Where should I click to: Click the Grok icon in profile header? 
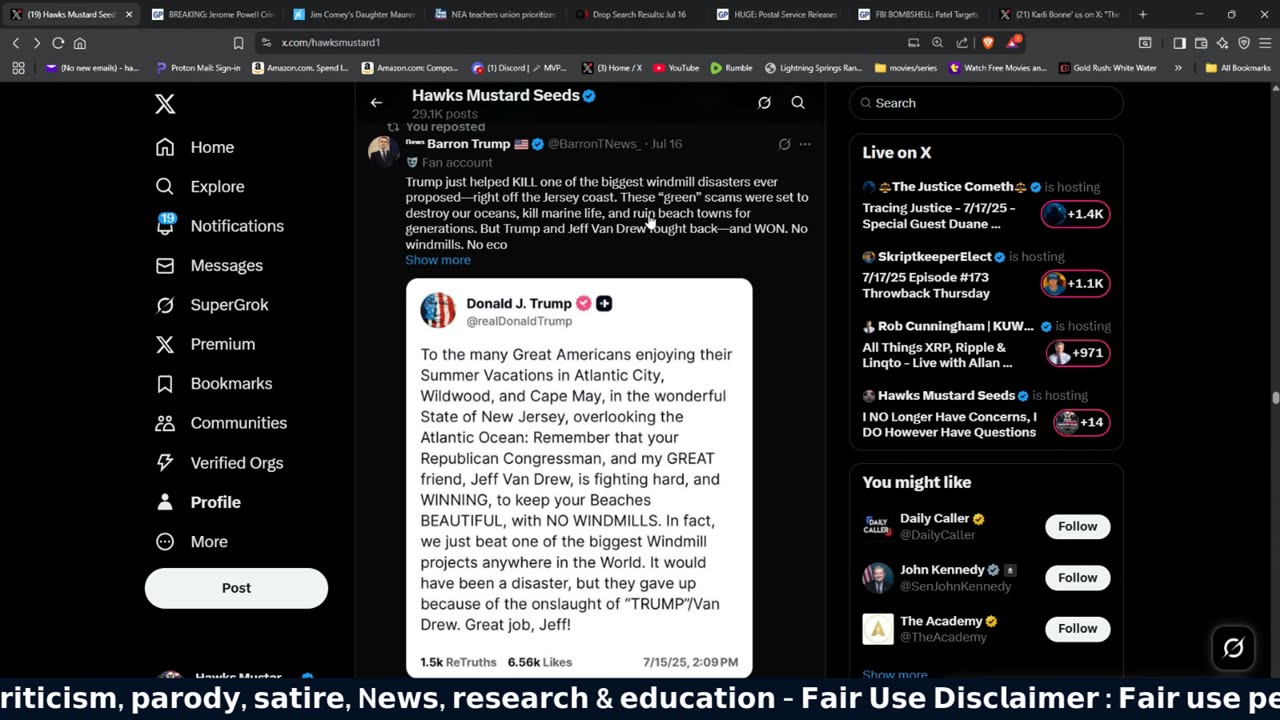[x=764, y=102]
